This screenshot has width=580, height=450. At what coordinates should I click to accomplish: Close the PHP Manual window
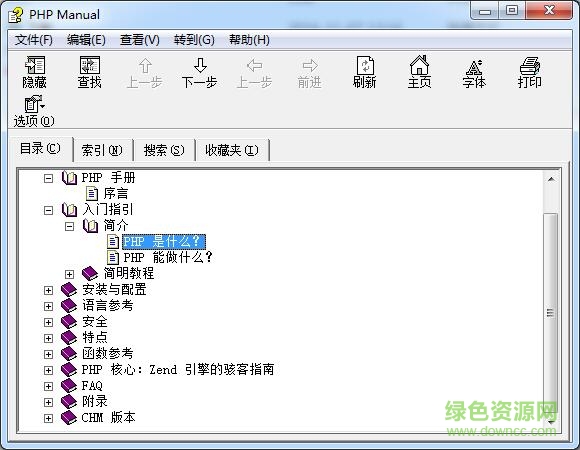549,11
